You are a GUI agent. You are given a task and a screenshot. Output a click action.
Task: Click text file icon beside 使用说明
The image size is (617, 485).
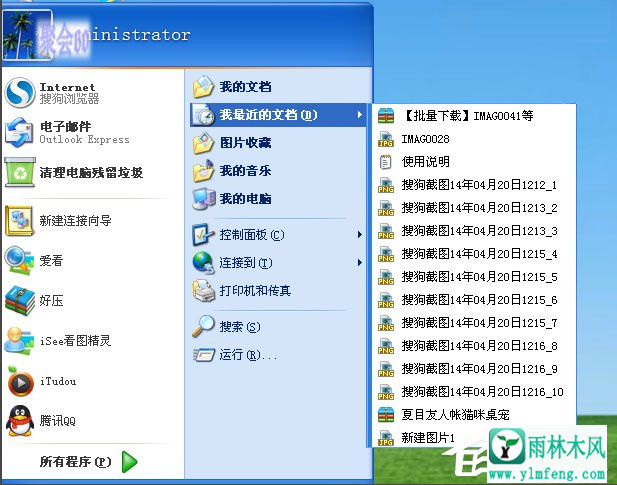click(386, 162)
